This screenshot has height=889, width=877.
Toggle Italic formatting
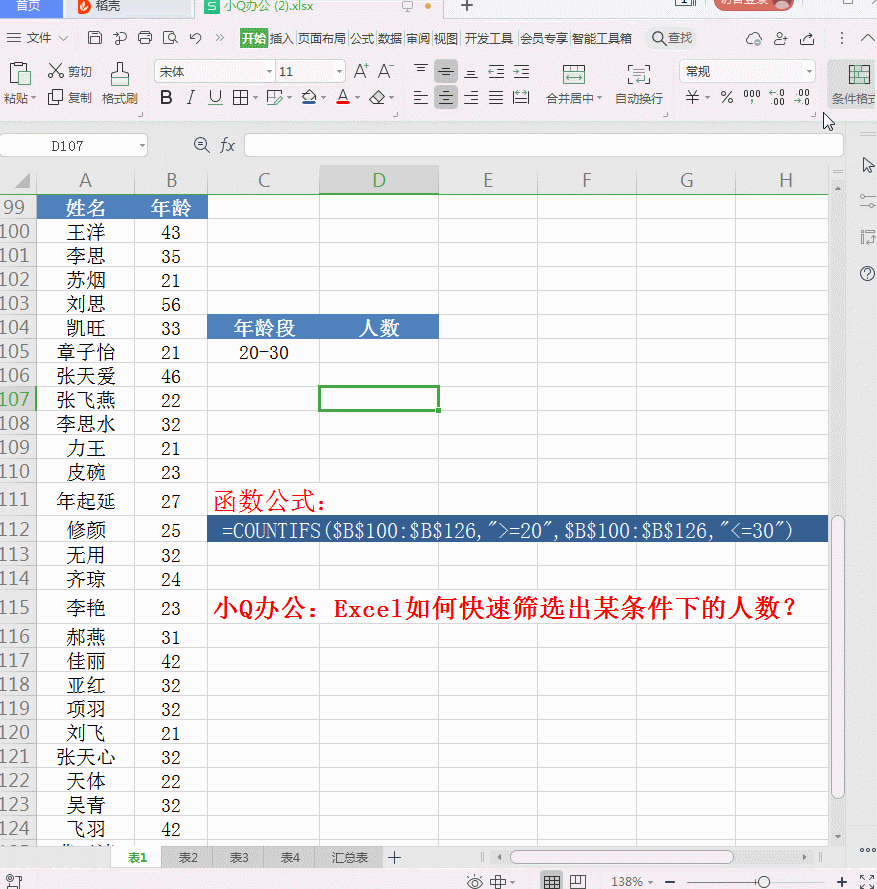pyautogui.click(x=190, y=98)
